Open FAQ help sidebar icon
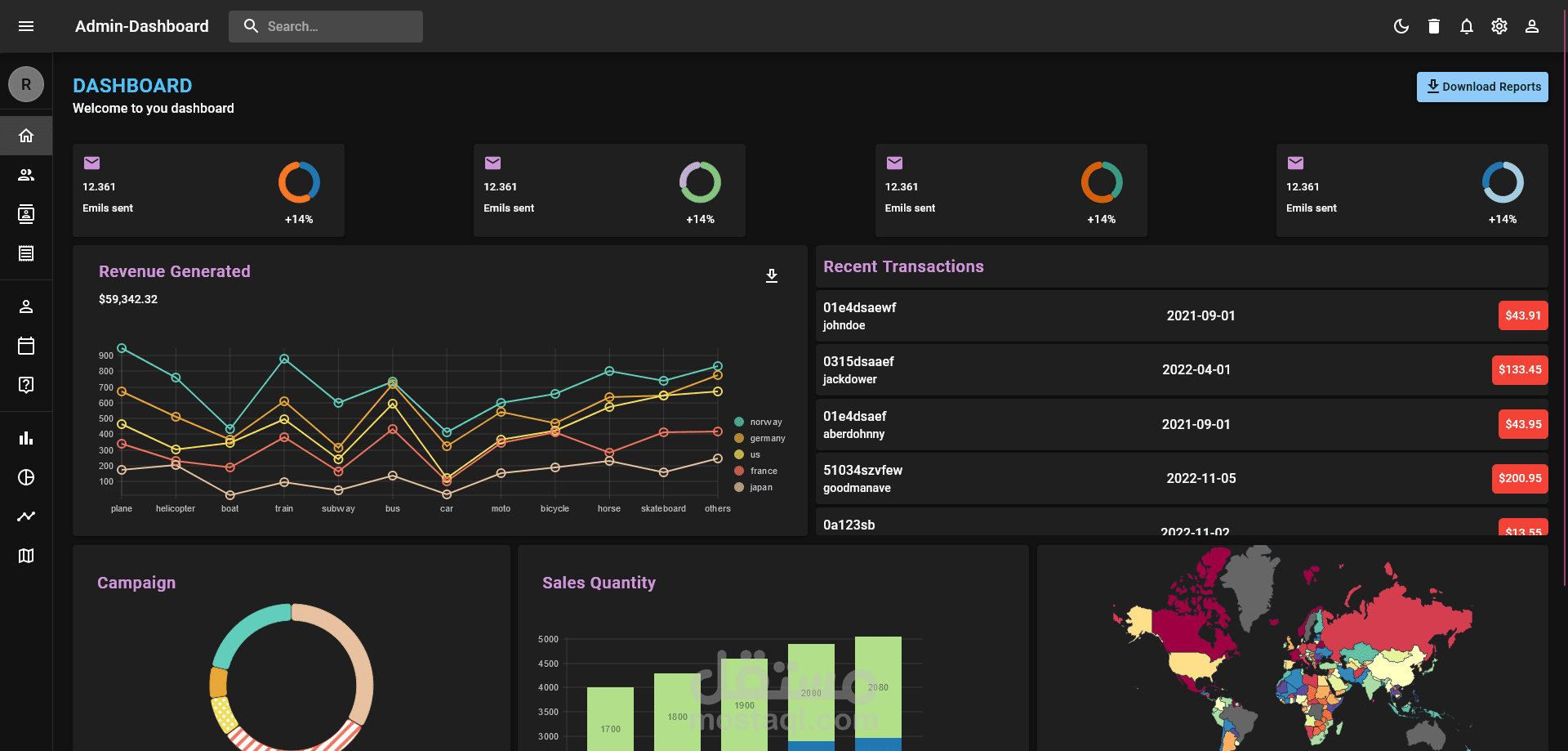This screenshot has height=751, width=1568. coord(26,385)
